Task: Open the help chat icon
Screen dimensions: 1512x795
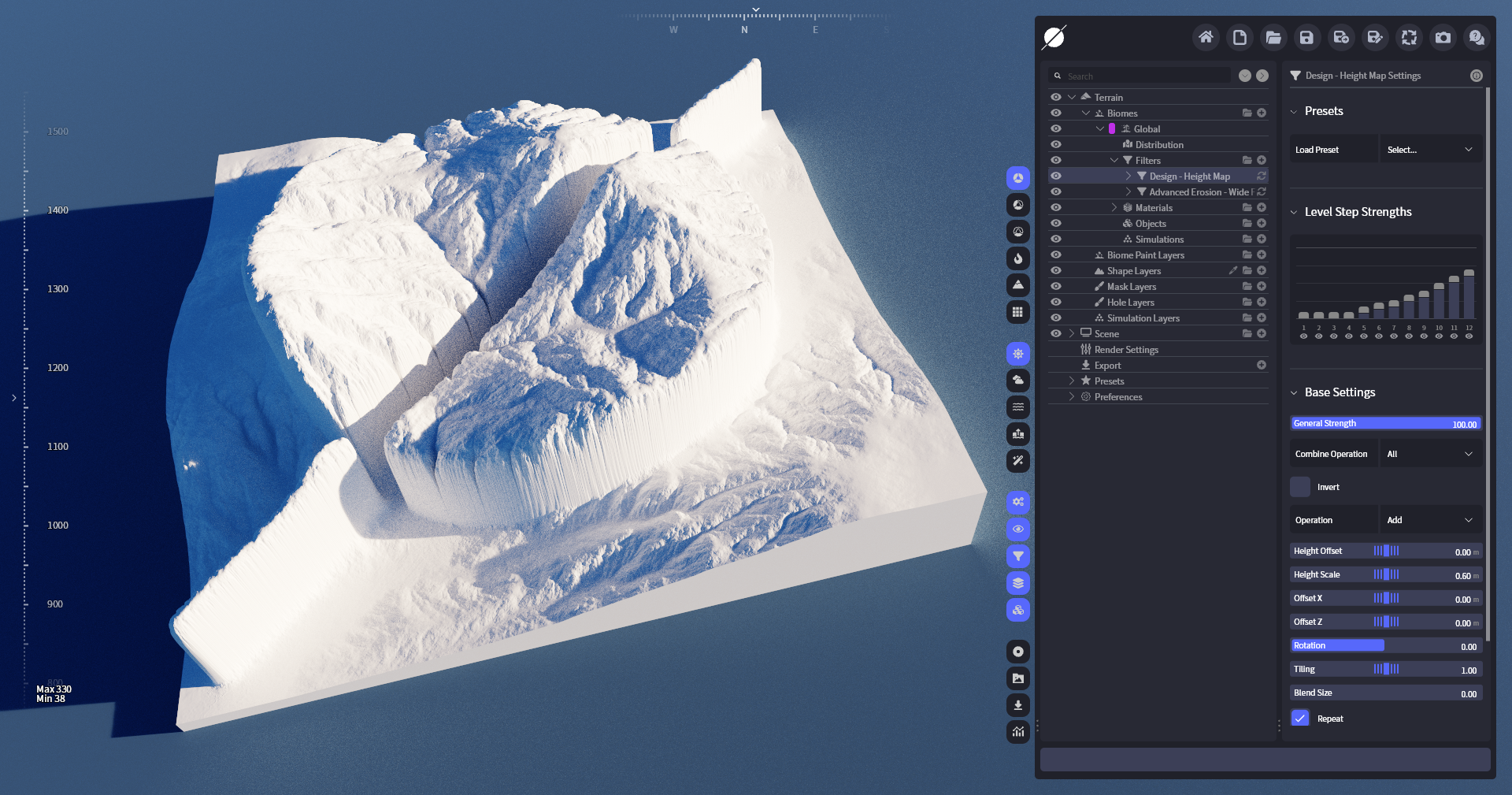Action: [1477, 37]
